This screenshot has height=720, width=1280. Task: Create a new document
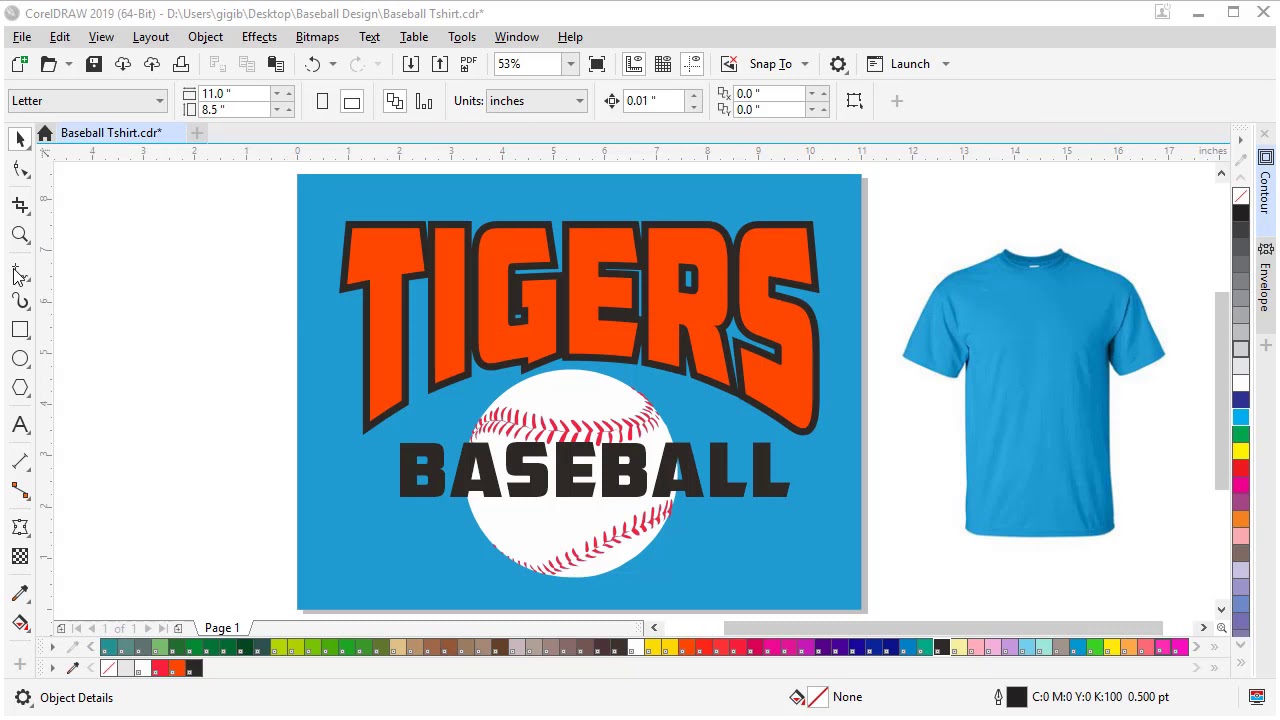(x=19, y=64)
